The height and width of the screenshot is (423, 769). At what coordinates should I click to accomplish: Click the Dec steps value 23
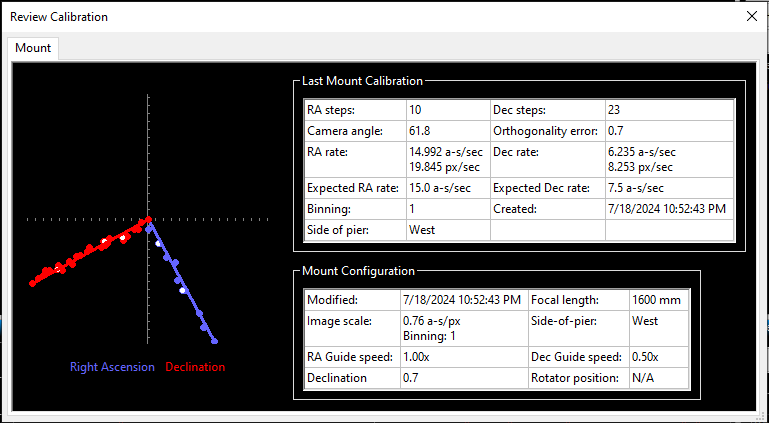point(669,110)
